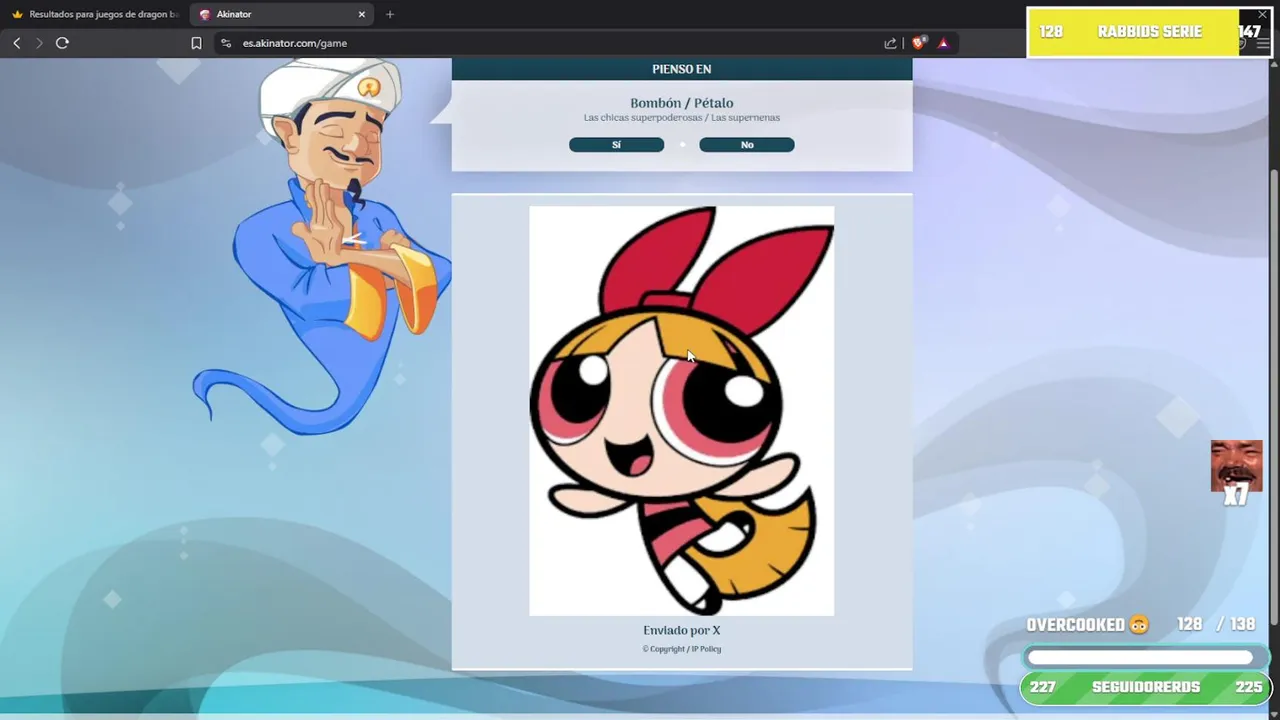Screen dimensions: 1280x720
Task: Click the crown favicon on the first tab
Action: 17,14
